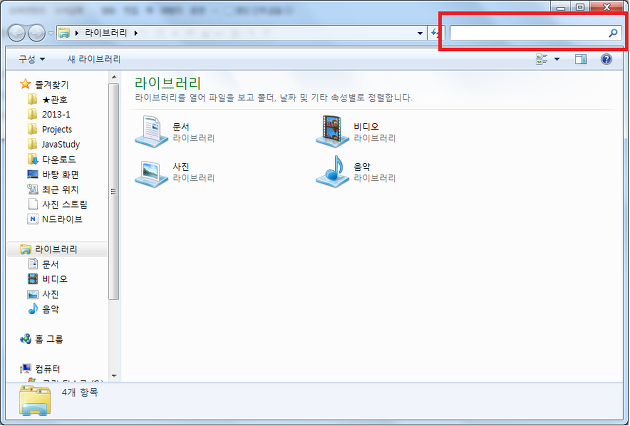Expand the breadcrumb arrow after 라이브러리

click(136, 33)
